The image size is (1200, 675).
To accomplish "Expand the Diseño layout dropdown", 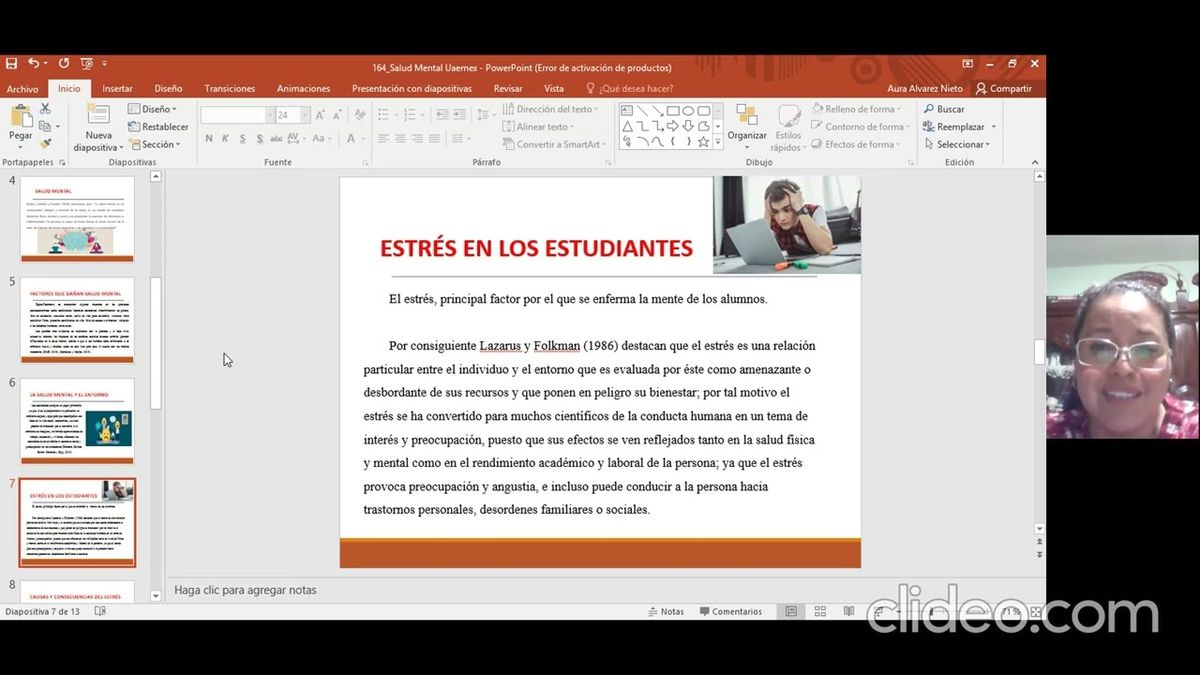I will pyautogui.click(x=152, y=109).
